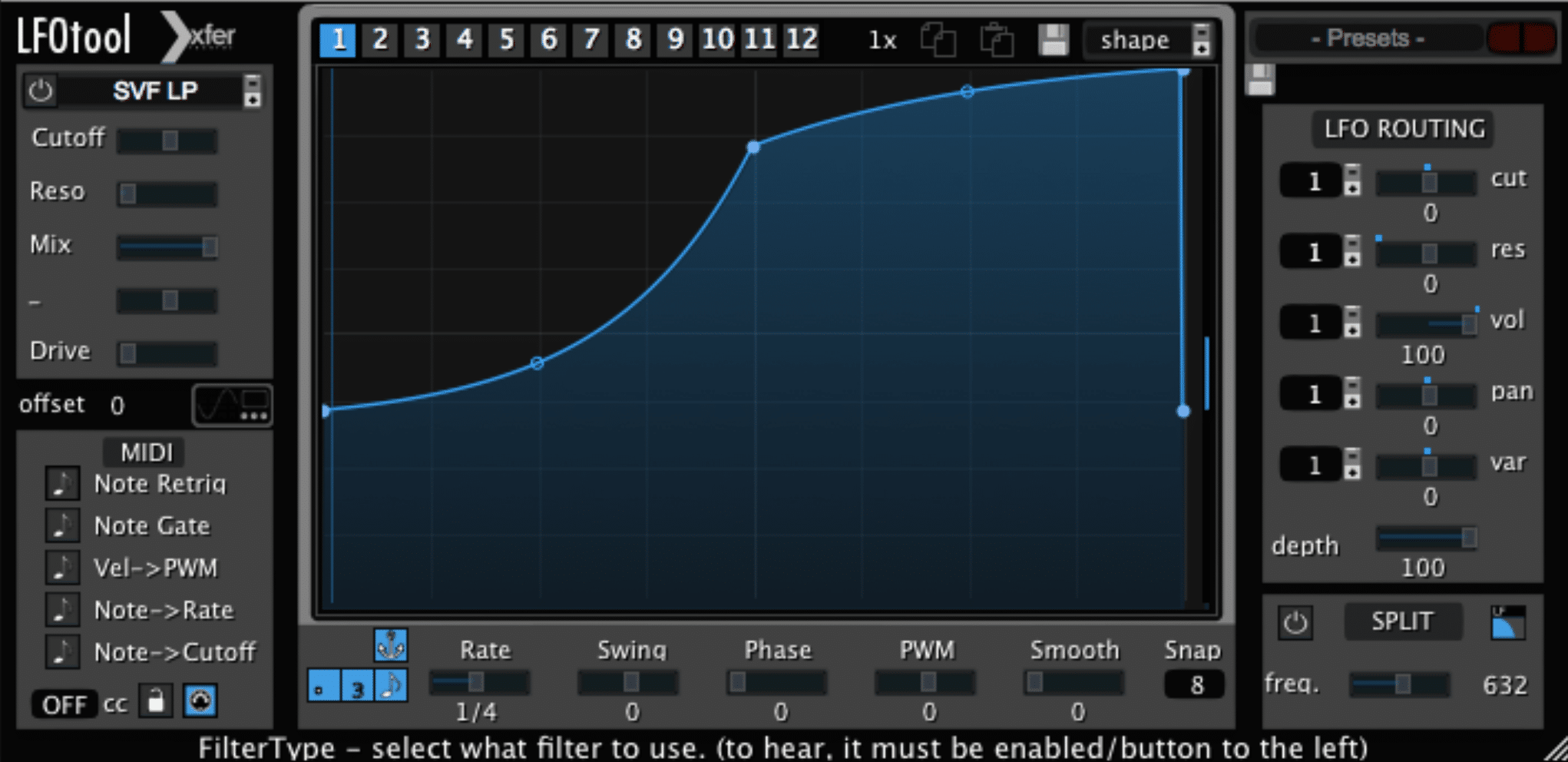Select LFO graph tab 10

tap(718, 39)
